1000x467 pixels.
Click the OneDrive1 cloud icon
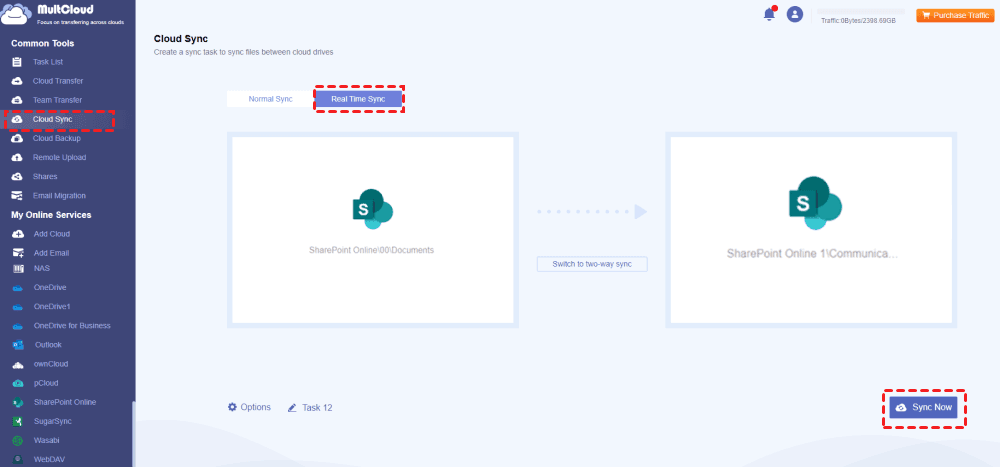[x=18, y=307]
